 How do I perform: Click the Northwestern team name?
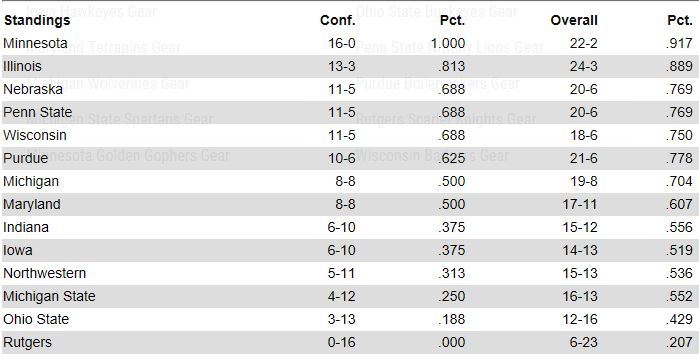(45, 273)
